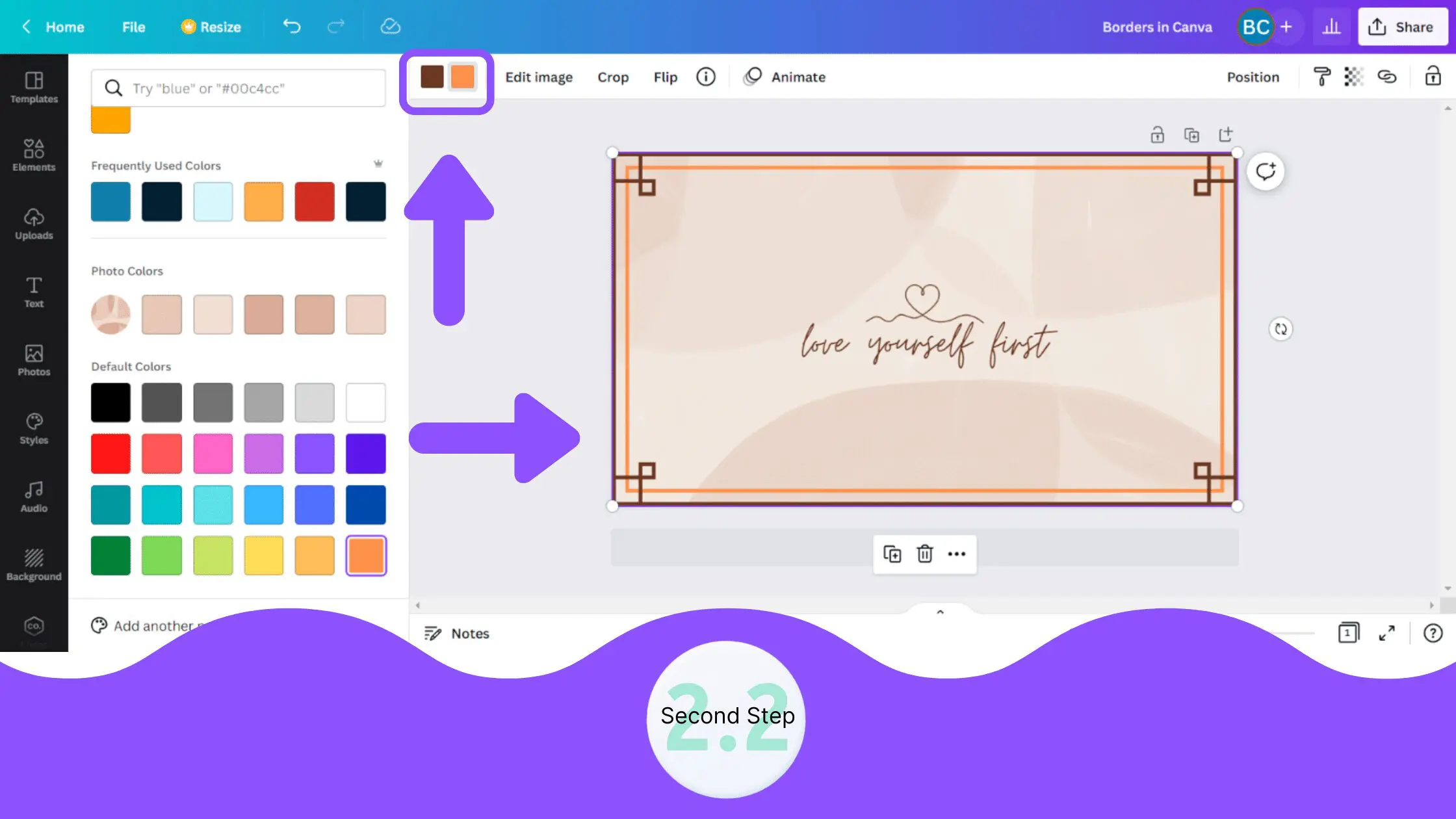Click the Home menu item
Screen dimensions: 1456x819
[65, 27]
